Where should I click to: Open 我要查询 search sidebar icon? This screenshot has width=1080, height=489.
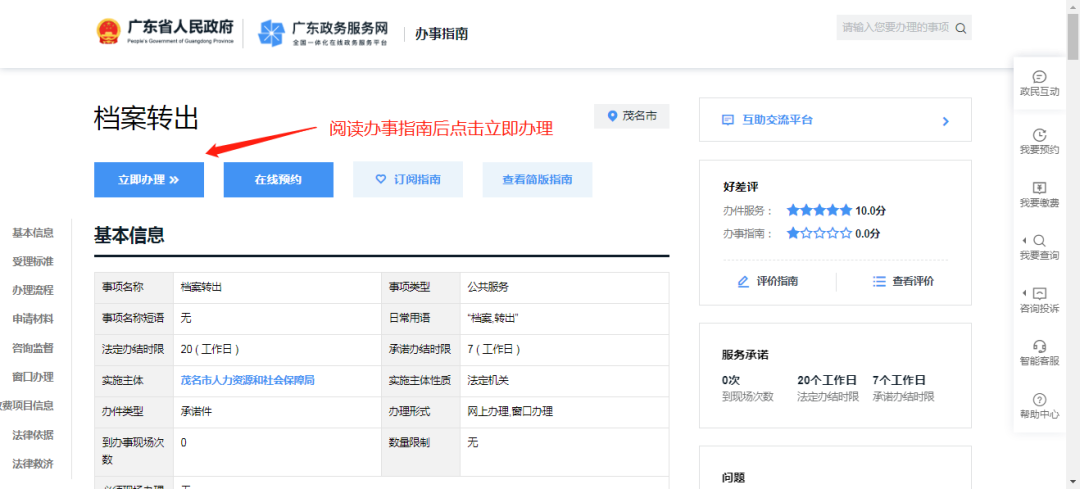tap(1039, 241)
